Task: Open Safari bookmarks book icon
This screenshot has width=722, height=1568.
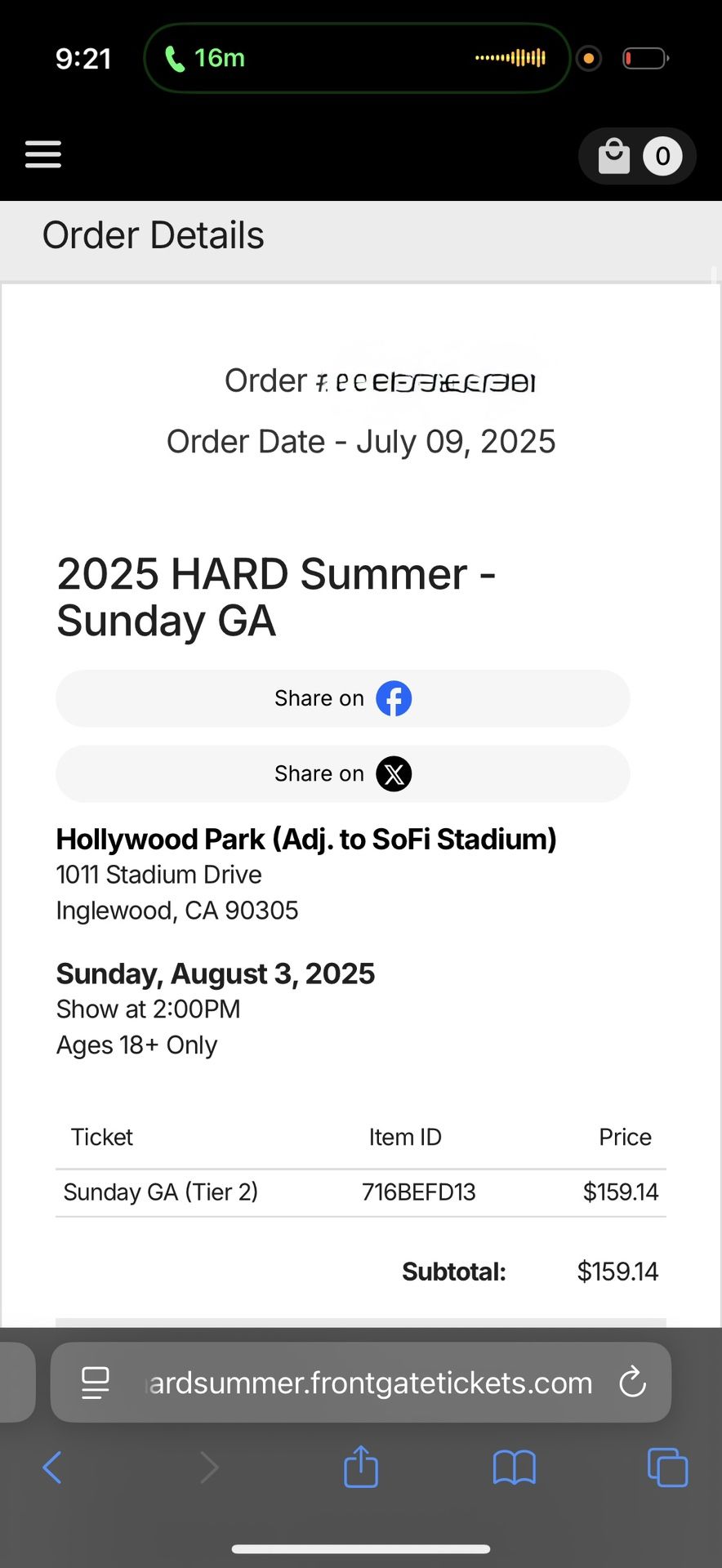Action: point(514,1468)
